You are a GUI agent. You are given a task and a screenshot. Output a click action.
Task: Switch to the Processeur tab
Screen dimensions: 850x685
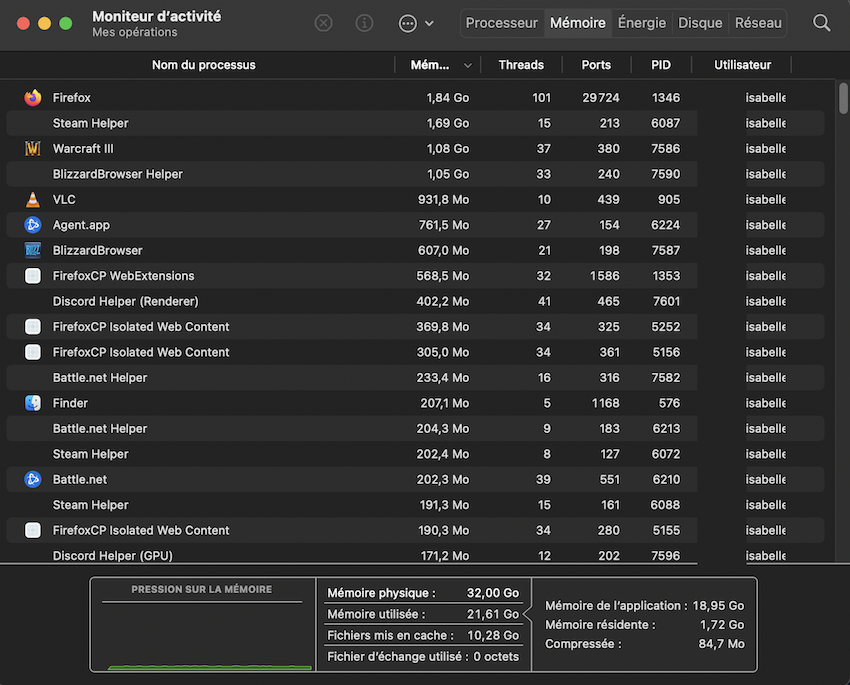501,23
